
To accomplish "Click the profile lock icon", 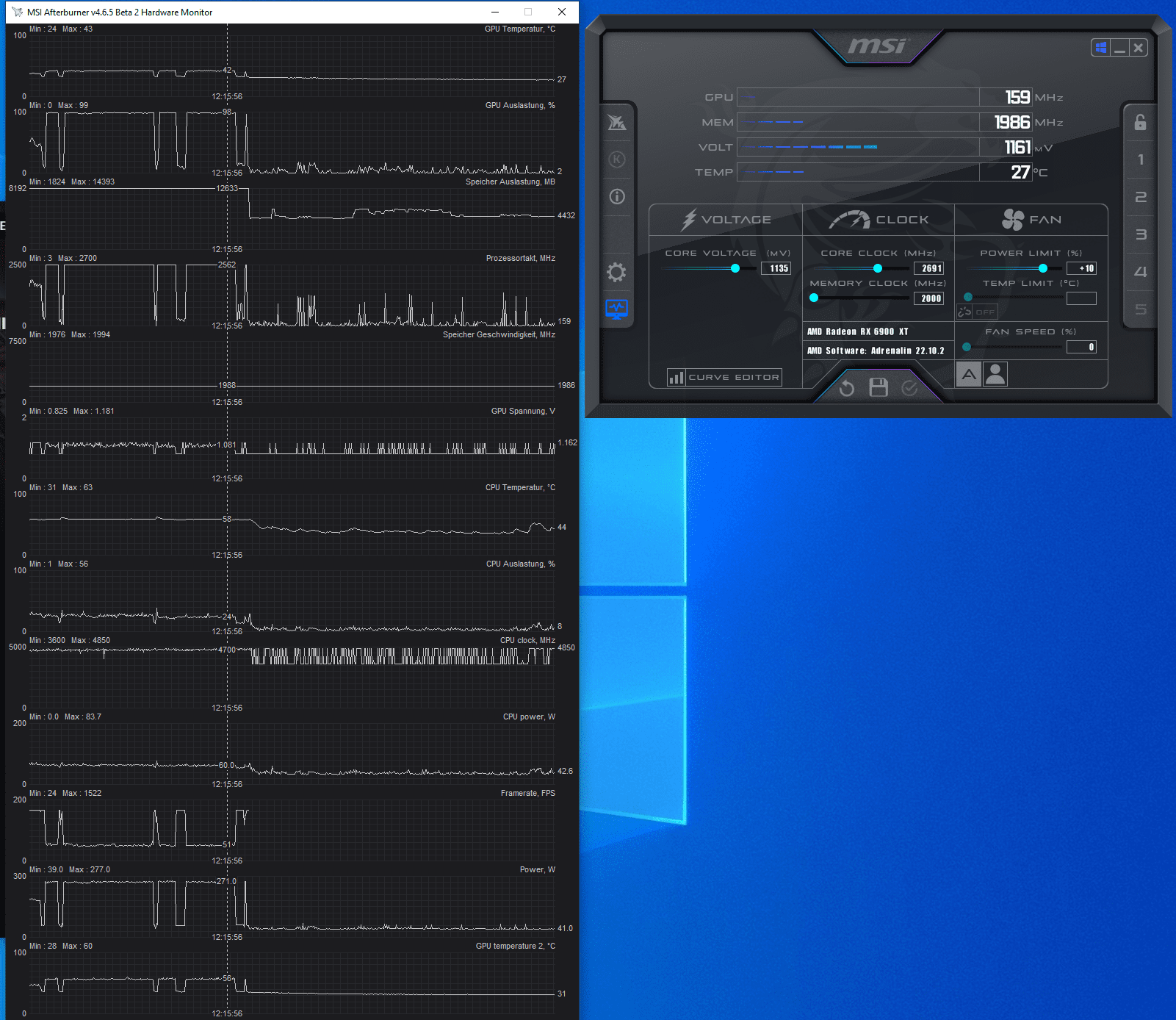I will click(1140, 122).
